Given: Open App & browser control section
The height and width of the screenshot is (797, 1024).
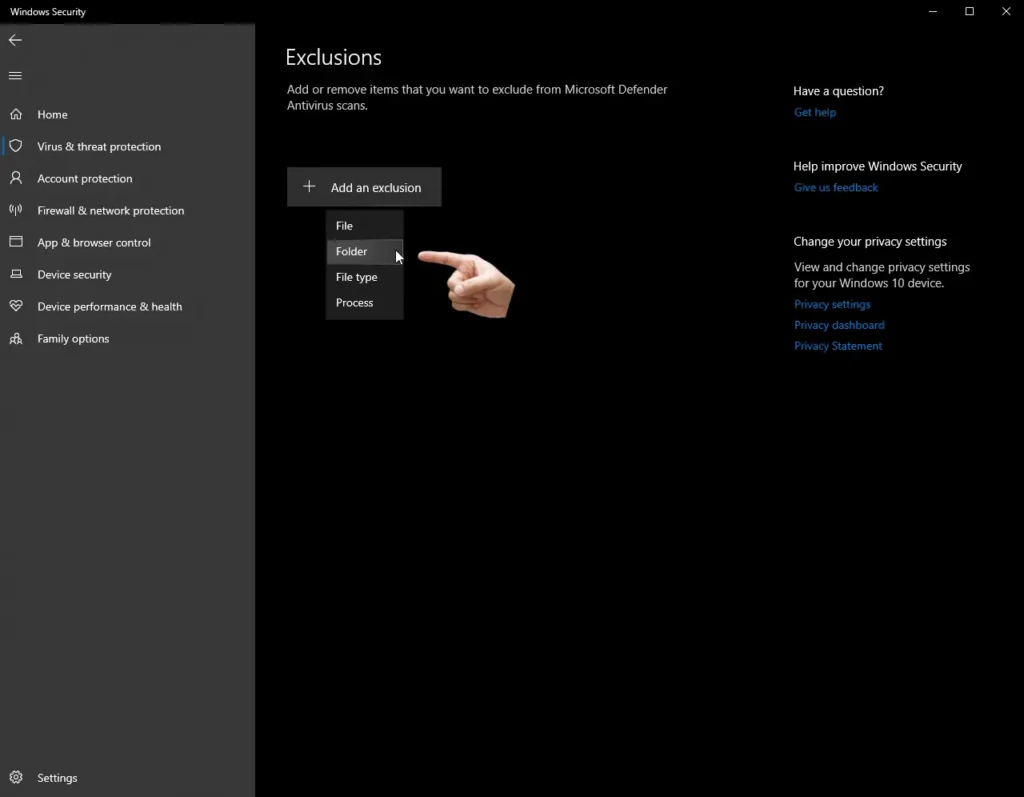Looking at the screenshot, I should 93,242.
